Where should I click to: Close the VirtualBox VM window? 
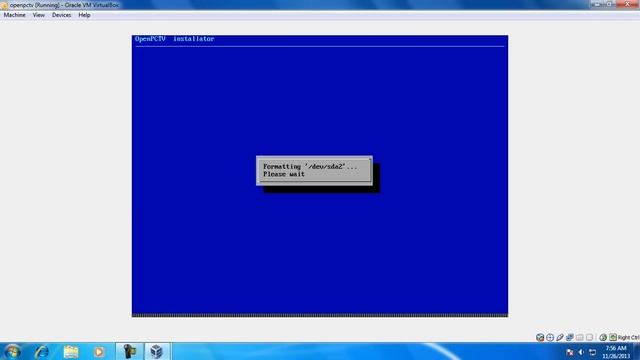(628, 4)
